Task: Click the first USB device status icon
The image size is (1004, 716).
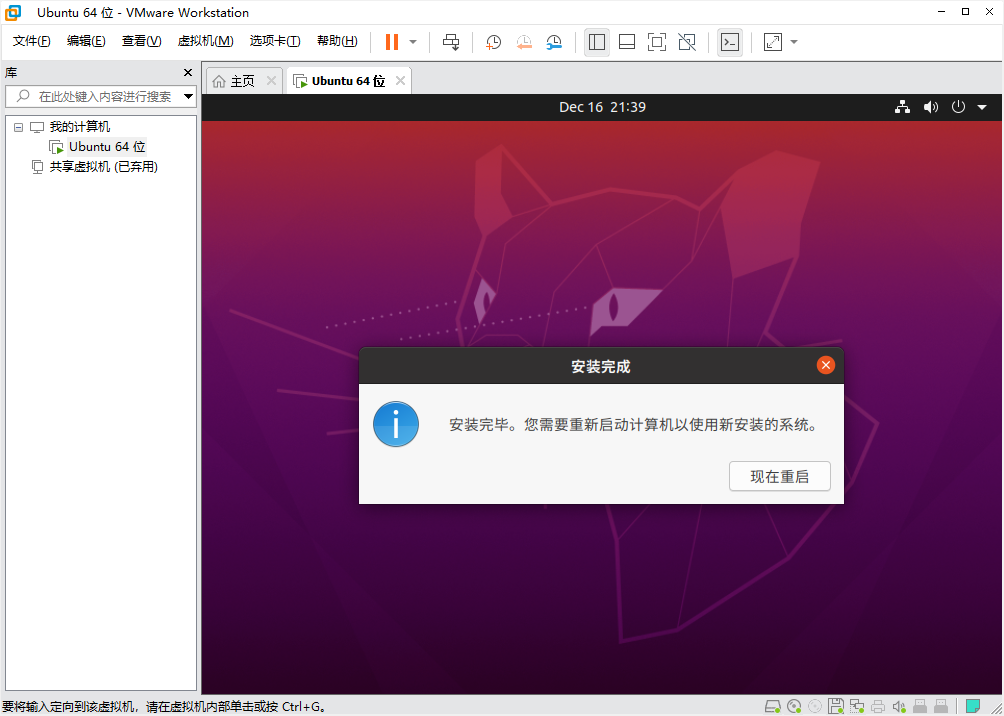Action: pos(920,706)
